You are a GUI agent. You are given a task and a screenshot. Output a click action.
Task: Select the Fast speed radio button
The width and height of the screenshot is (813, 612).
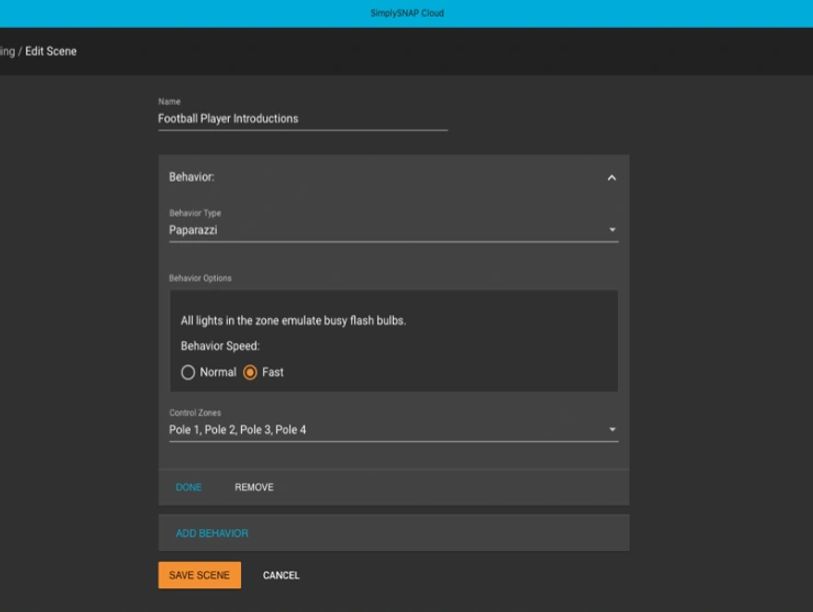tap(250, 372)
